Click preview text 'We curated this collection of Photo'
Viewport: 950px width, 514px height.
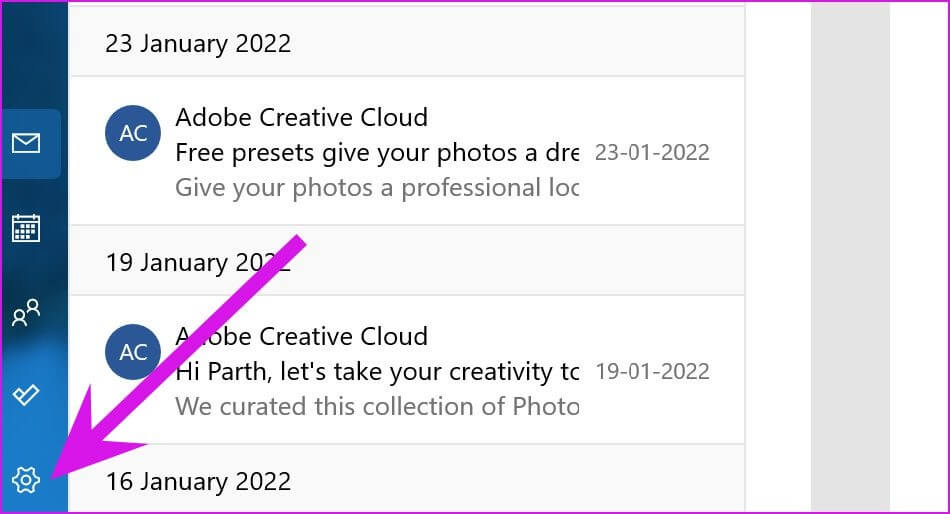point(377,406)
